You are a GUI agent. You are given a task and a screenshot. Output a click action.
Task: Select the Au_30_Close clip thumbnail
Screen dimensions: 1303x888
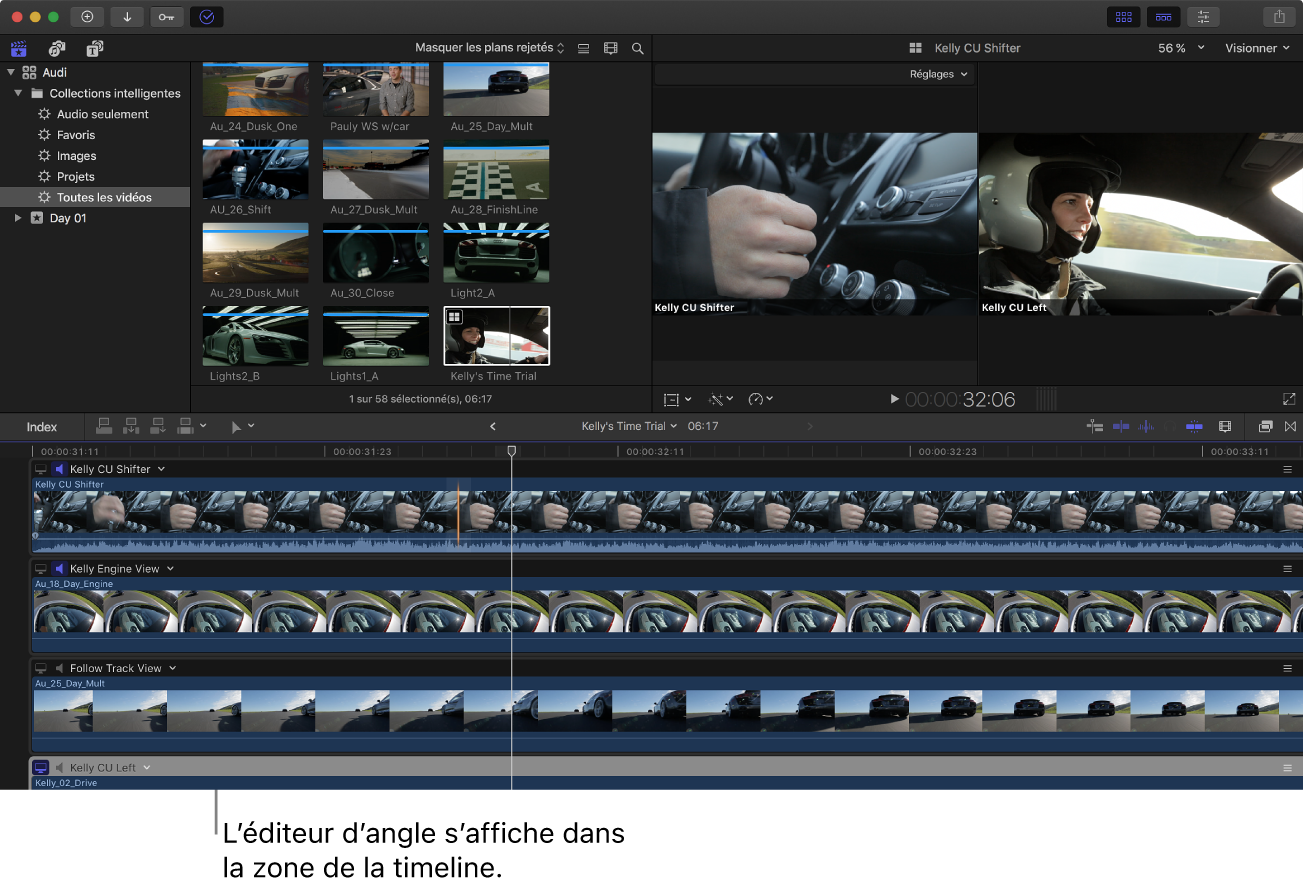(375, 253)
